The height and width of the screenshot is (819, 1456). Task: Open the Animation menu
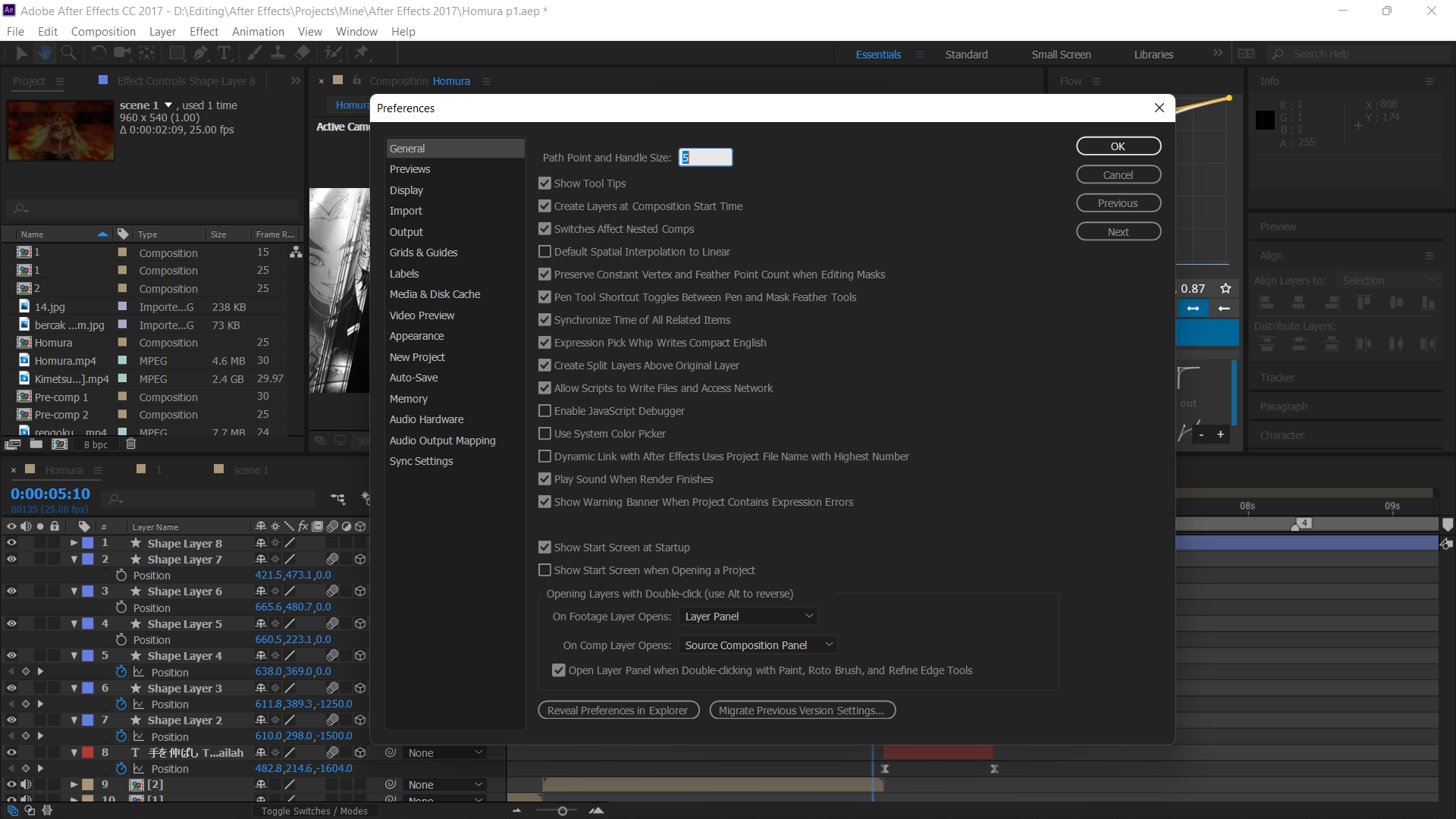click(x=258, y=31)
